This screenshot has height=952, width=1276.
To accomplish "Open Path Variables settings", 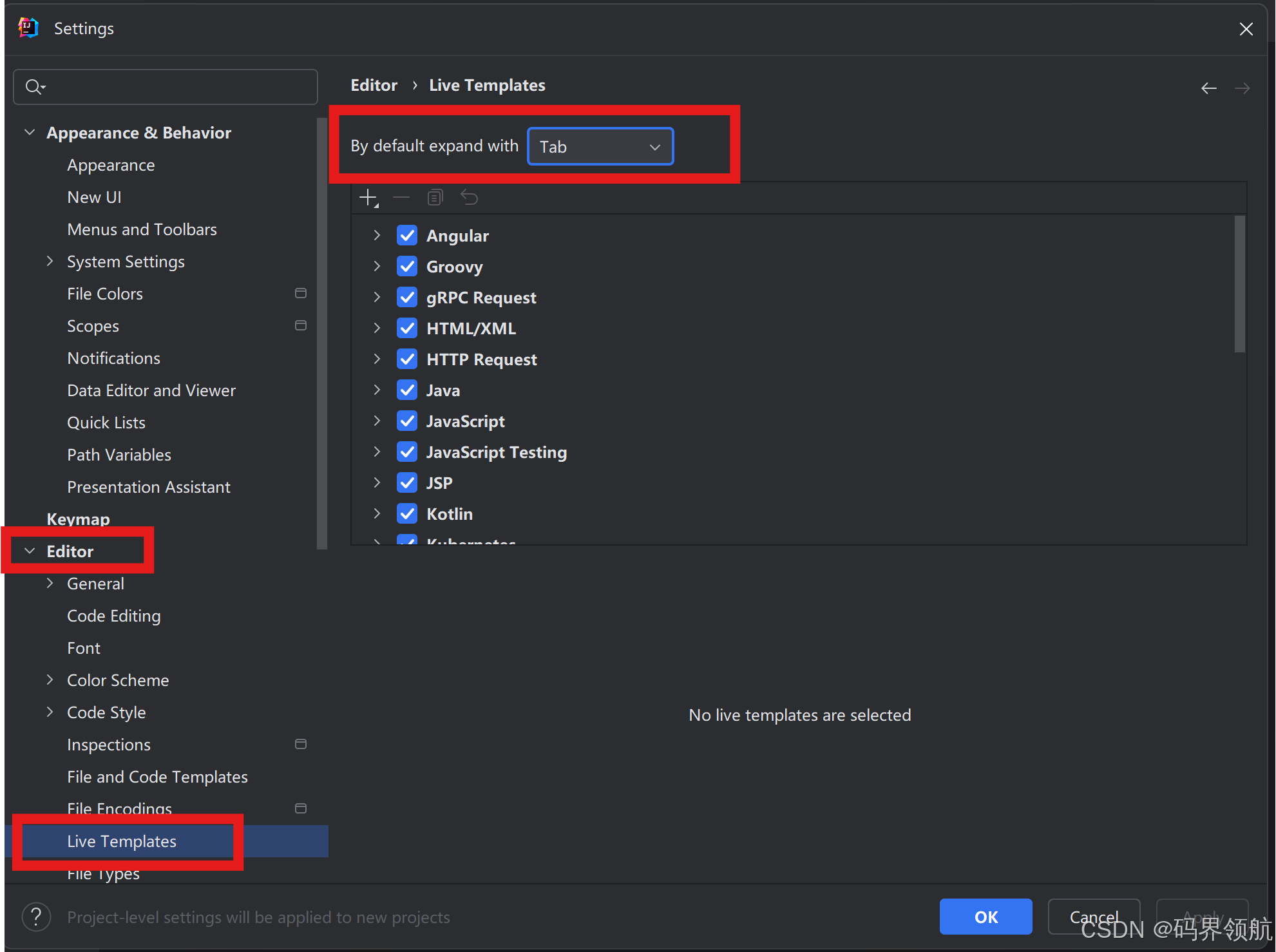I will [119, 455].
